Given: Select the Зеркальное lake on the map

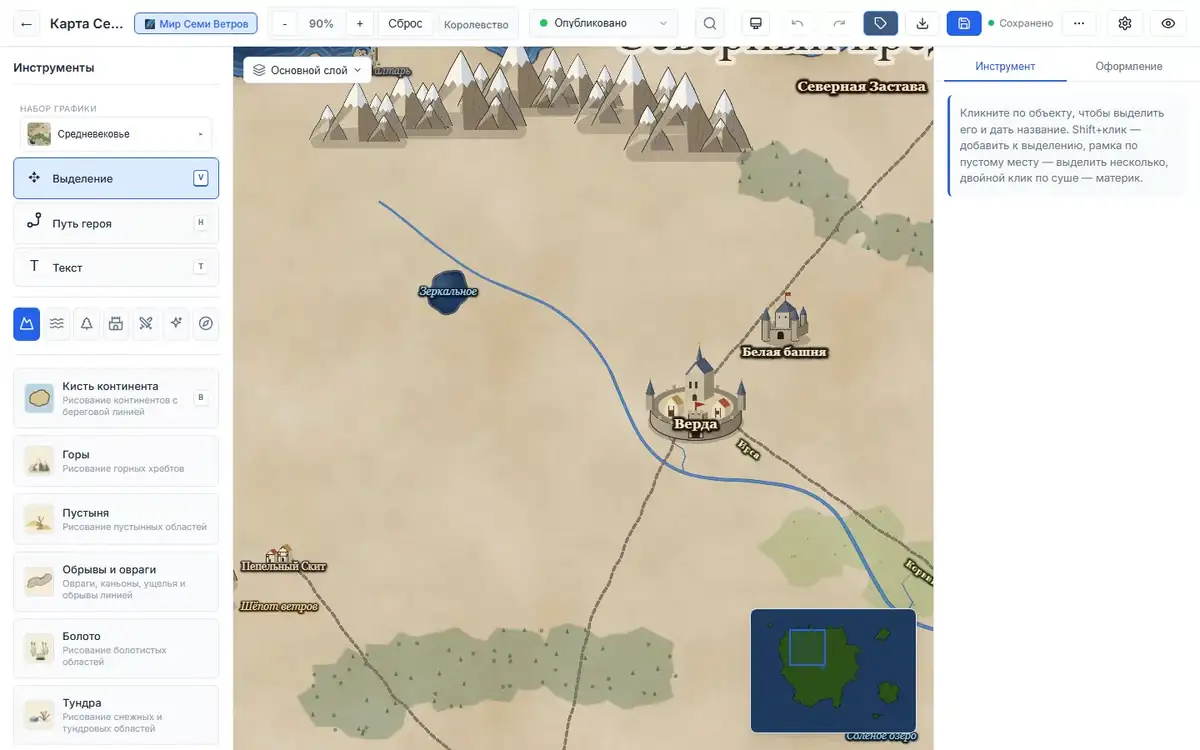Looking at the screenshot, I should point(447,292).
